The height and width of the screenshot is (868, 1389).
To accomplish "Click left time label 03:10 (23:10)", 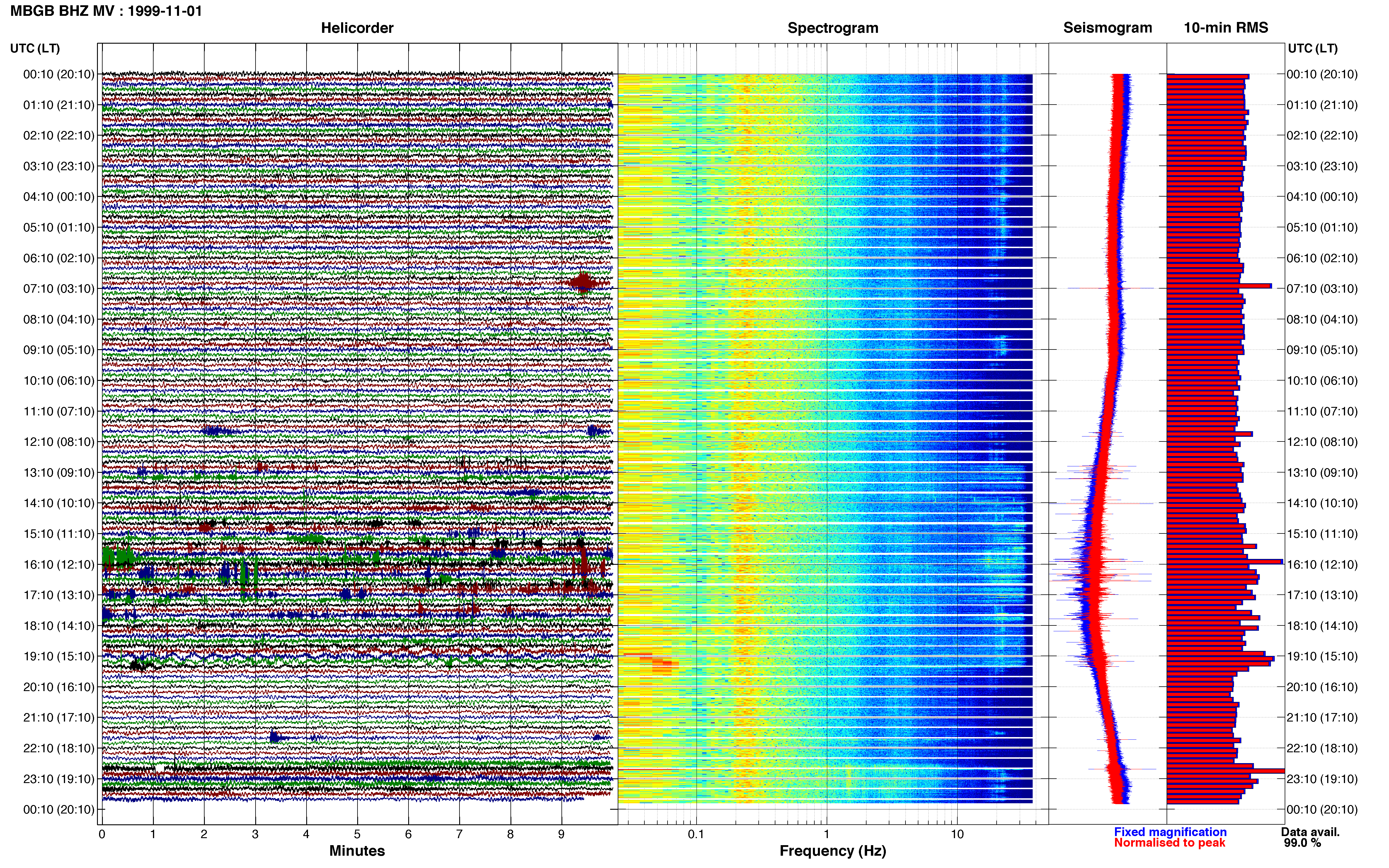I will (59, 166).
